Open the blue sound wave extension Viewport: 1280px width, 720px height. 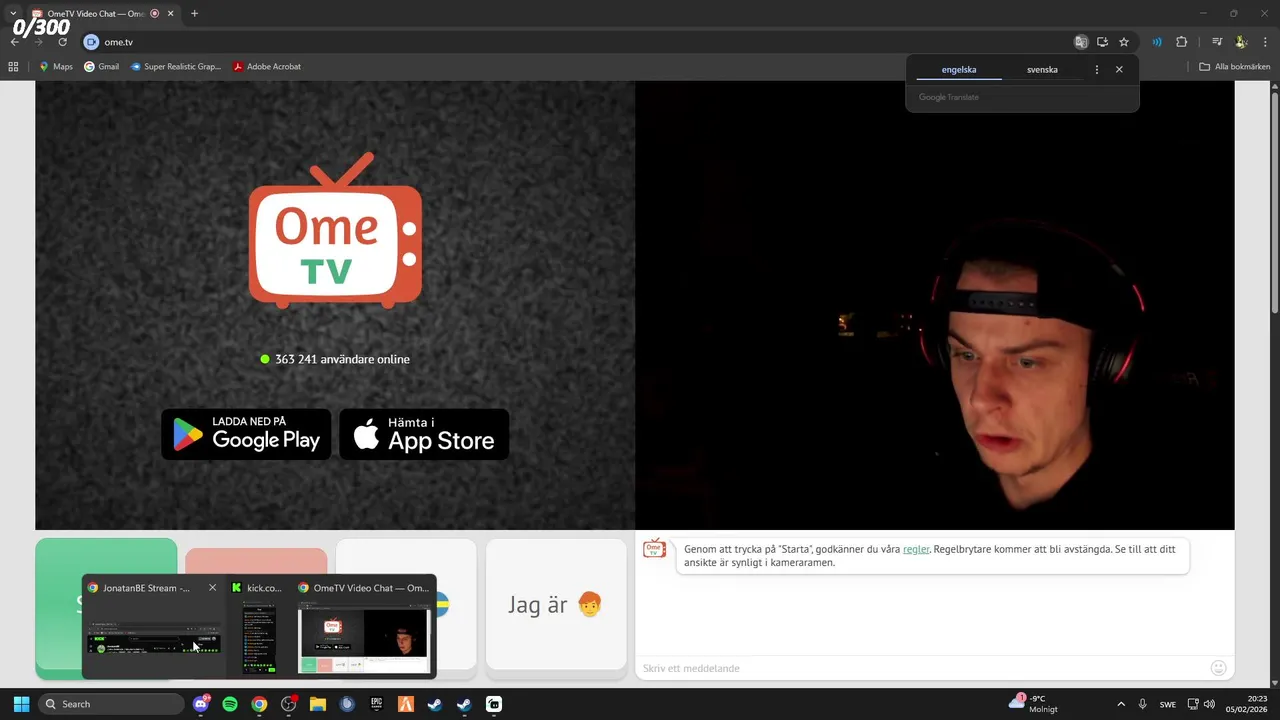1157,42
